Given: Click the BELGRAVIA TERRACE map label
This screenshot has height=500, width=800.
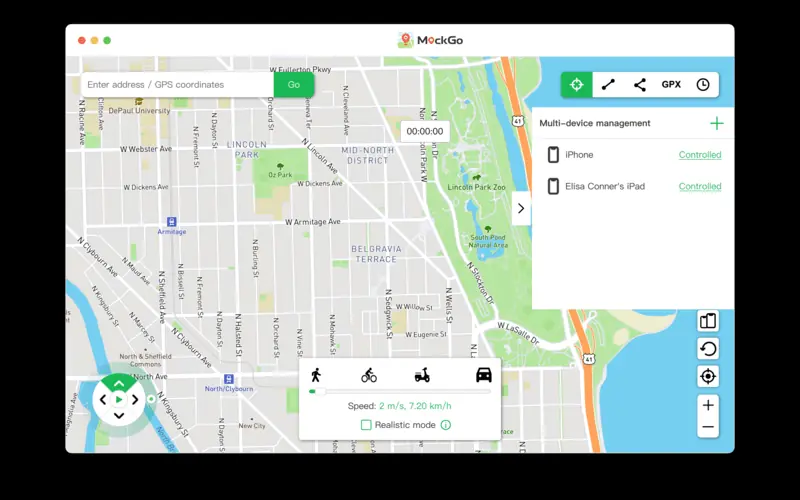Looking at the screenshot, I should point(376,254).
